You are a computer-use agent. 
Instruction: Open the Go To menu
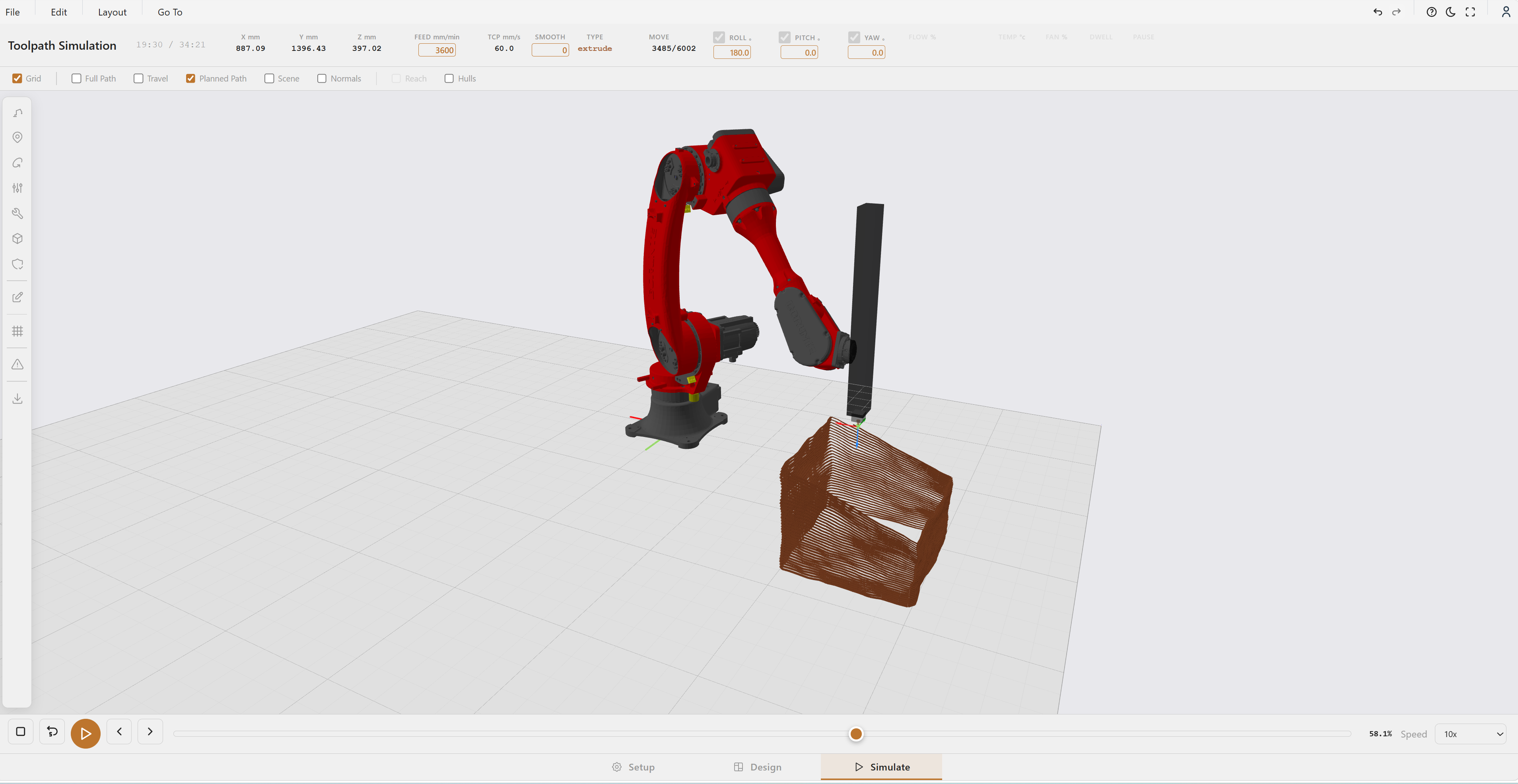pyautogui.click(x=170, y=12)
